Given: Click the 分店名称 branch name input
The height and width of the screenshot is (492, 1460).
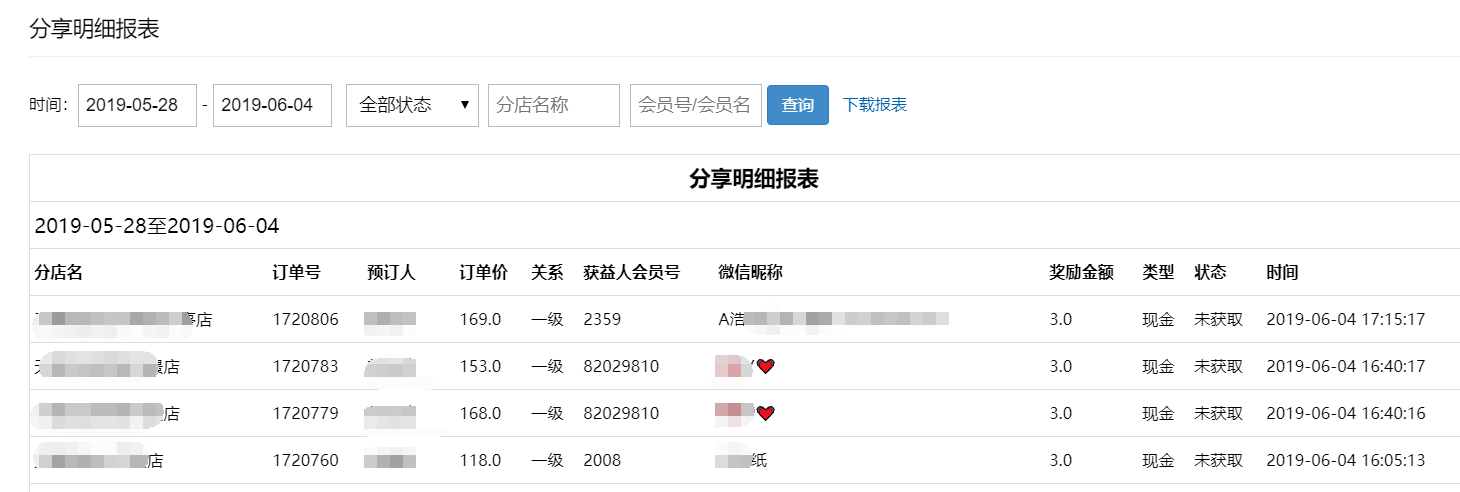Looking at the screenshot, I should click(554, 105).
